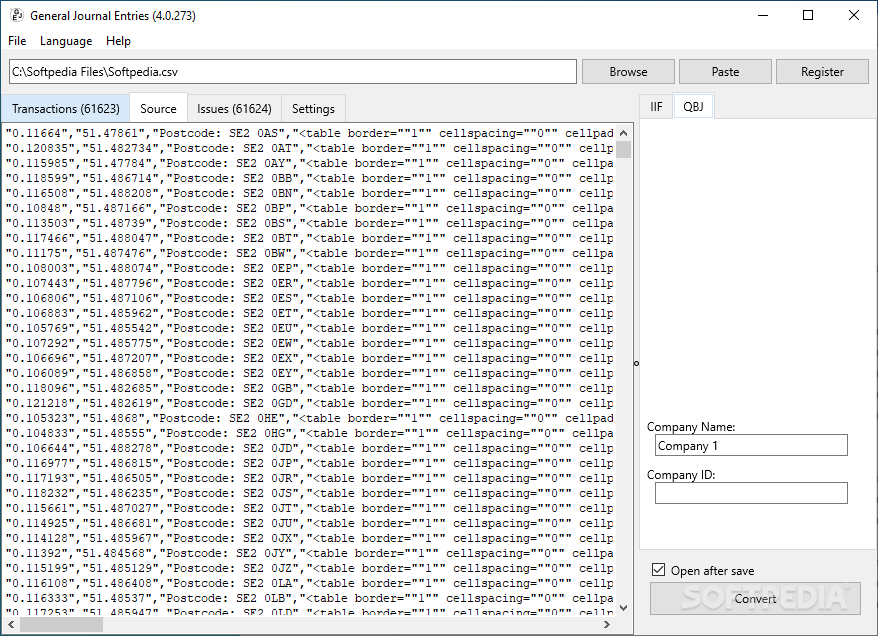Screen dimensions: 878x636
Task: Click the row containing Postcode SE2 0BB
Action: (310, 179)
